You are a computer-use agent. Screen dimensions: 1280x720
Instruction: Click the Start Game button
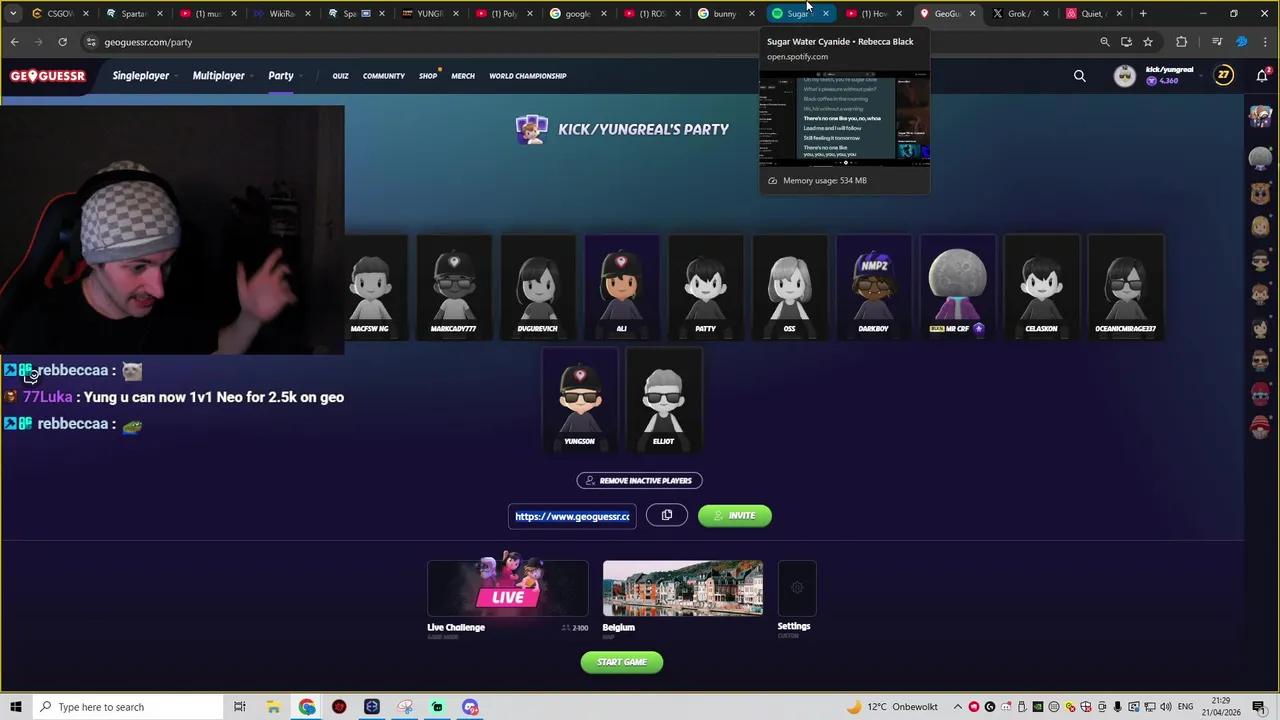point(622,662)
